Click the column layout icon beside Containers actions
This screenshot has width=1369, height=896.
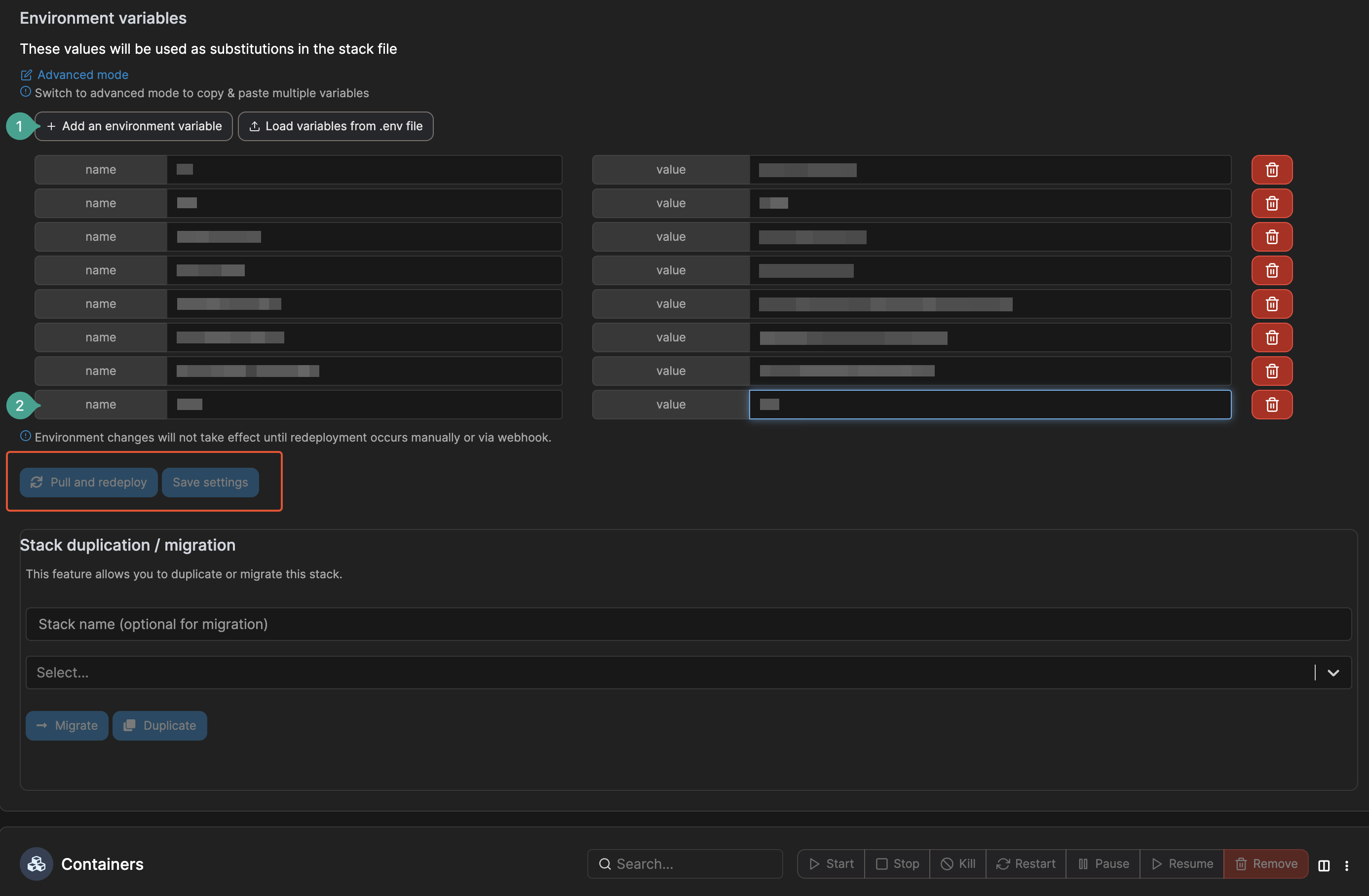click(1324, 864)
